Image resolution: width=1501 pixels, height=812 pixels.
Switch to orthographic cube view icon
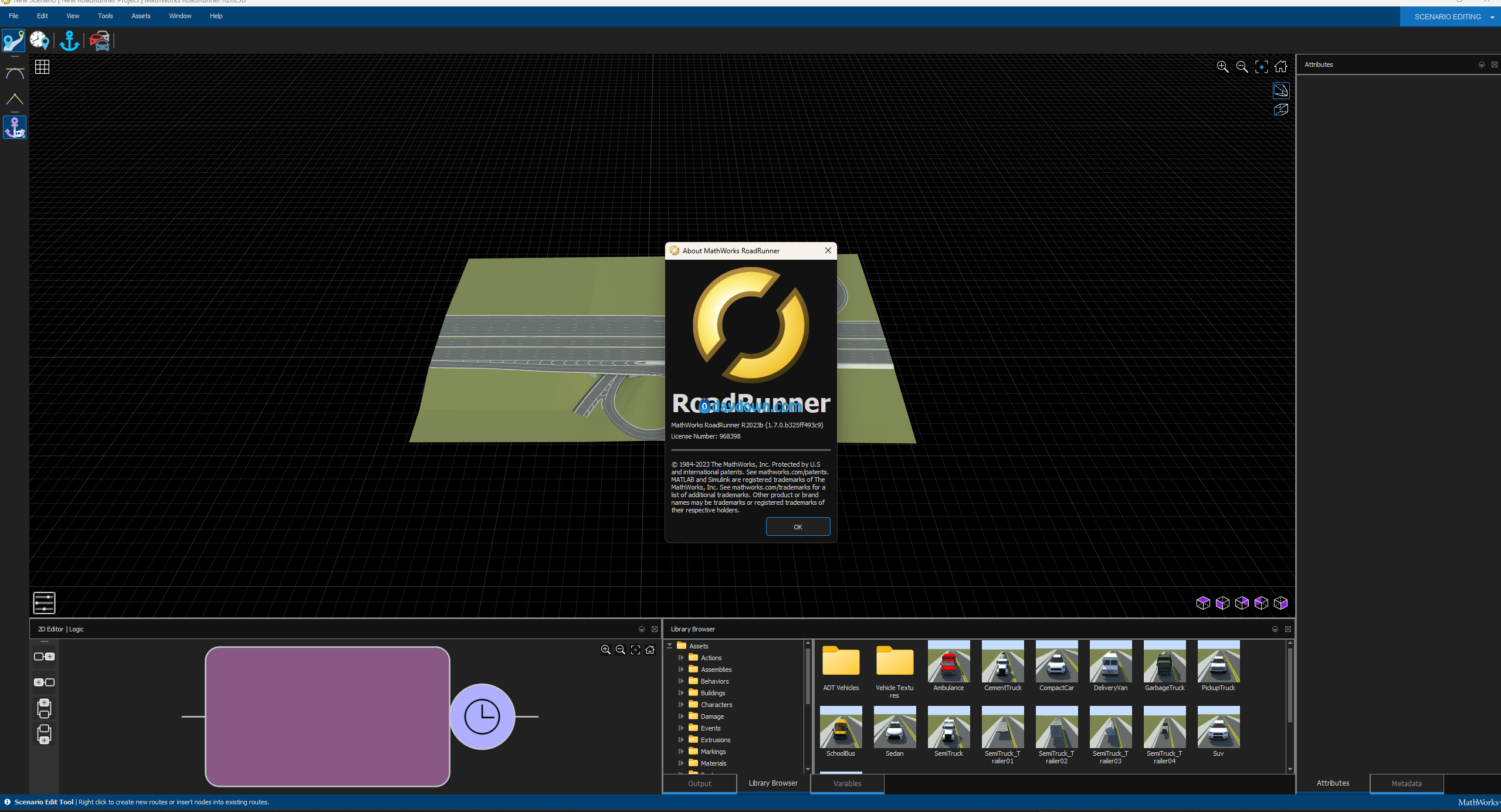click(x=1281, y=110)
